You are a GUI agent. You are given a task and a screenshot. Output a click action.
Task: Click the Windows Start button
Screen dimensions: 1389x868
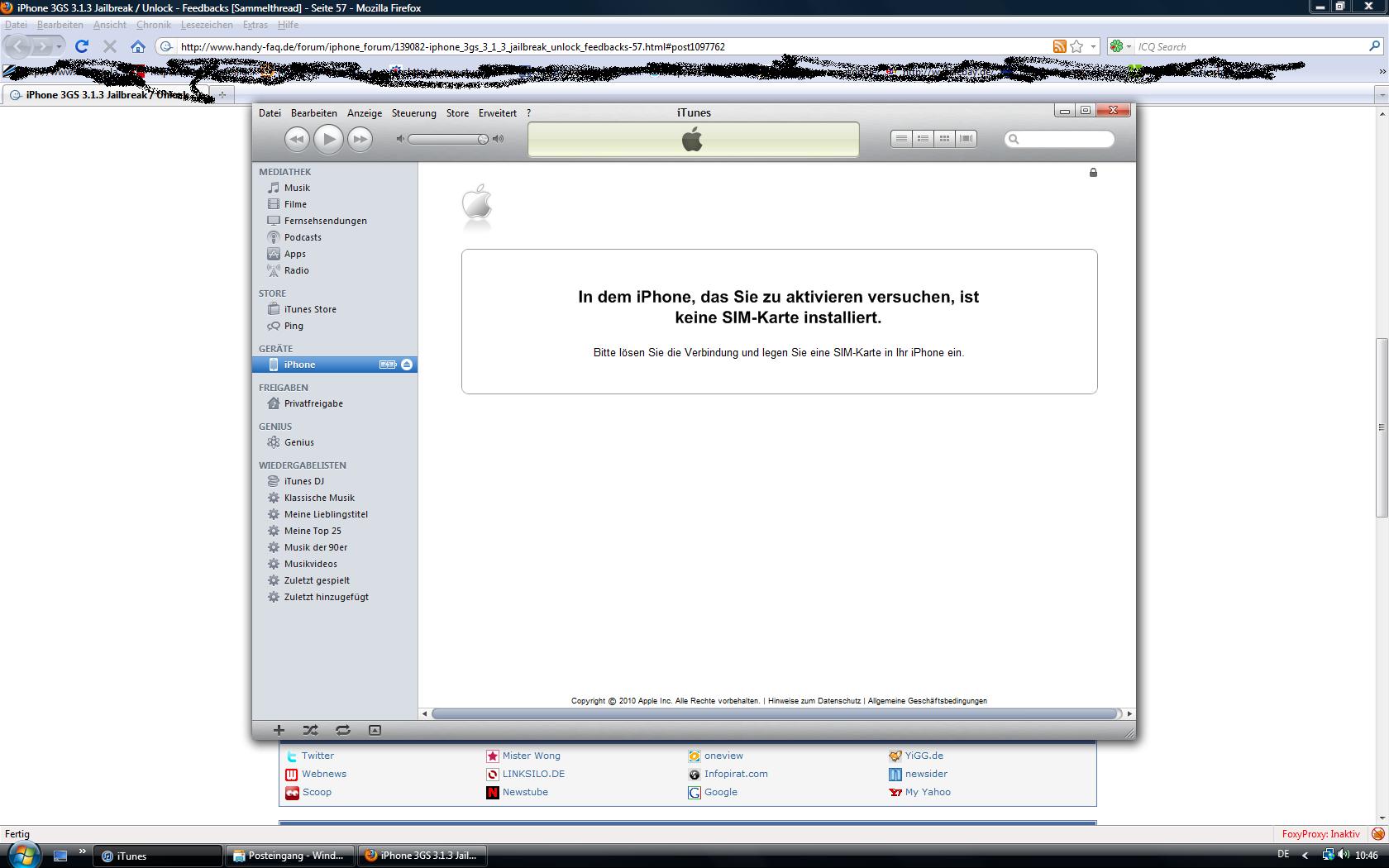tap(22, 855)
